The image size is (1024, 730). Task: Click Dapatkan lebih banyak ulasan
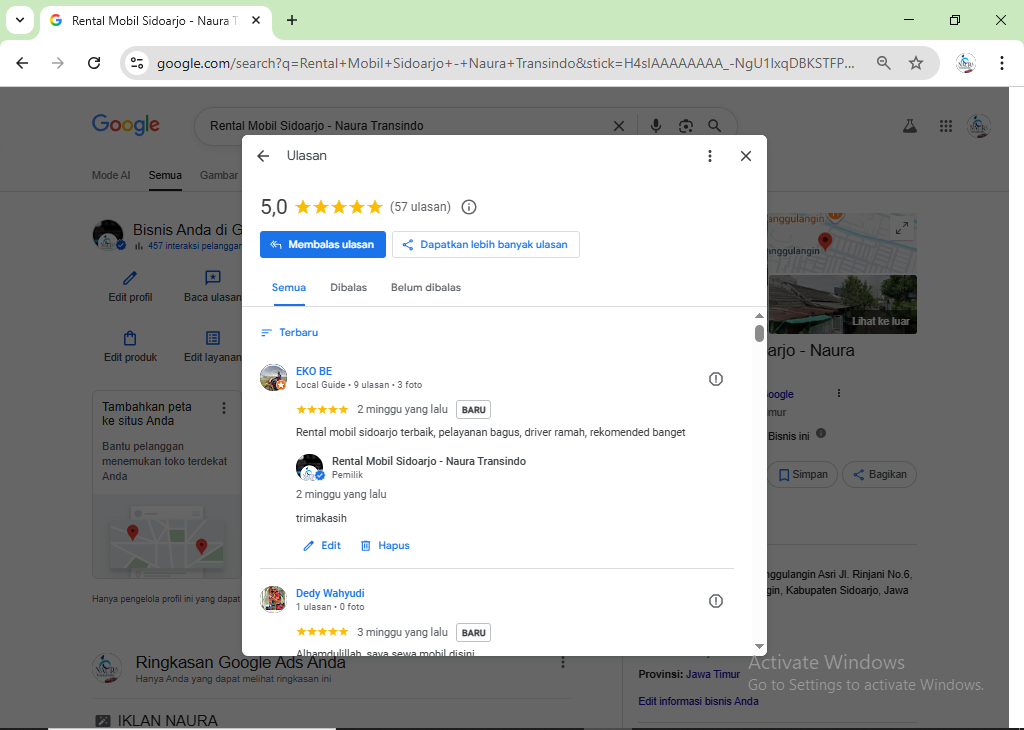coord(486,244)
